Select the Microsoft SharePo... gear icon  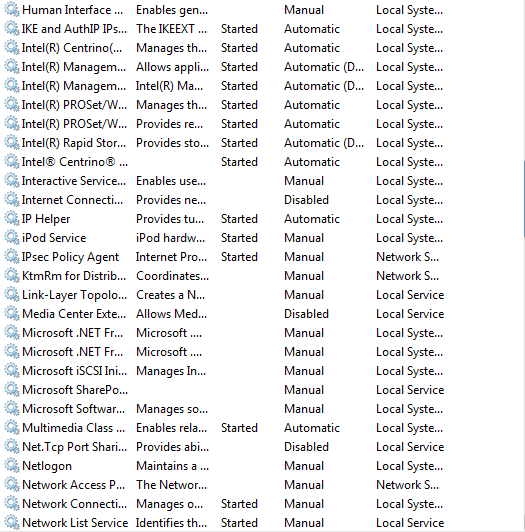[12, 389]
